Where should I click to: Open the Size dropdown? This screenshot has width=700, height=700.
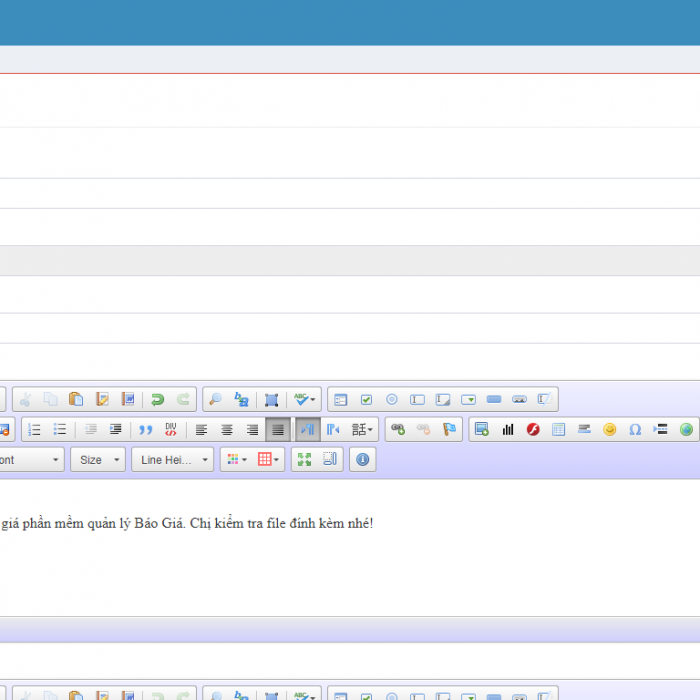[x=97, y=460]
